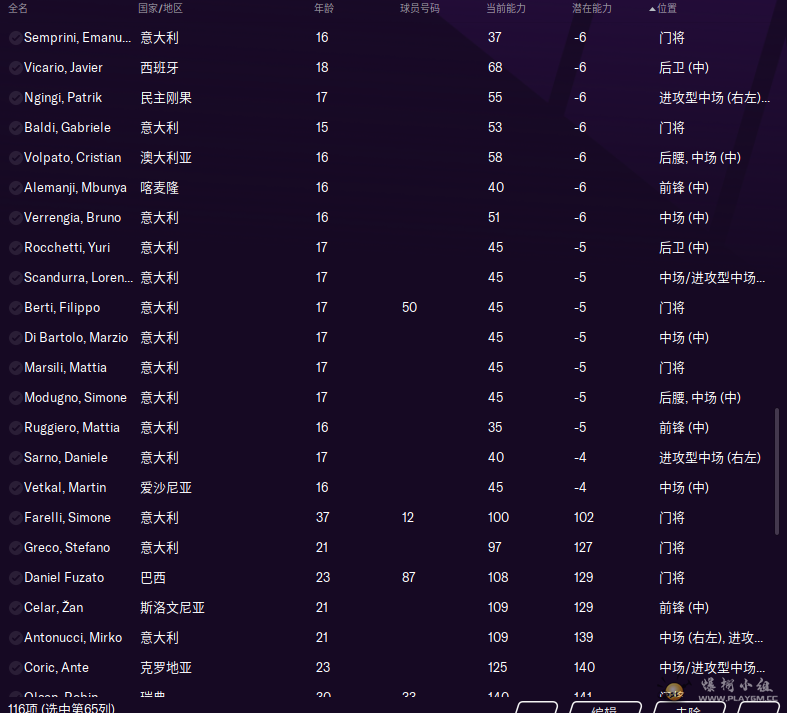The height and width of the screenshot is (713, 787).
Task: Click the round tick icon for Vicario, Javier
Action: [x=15, y=68]
